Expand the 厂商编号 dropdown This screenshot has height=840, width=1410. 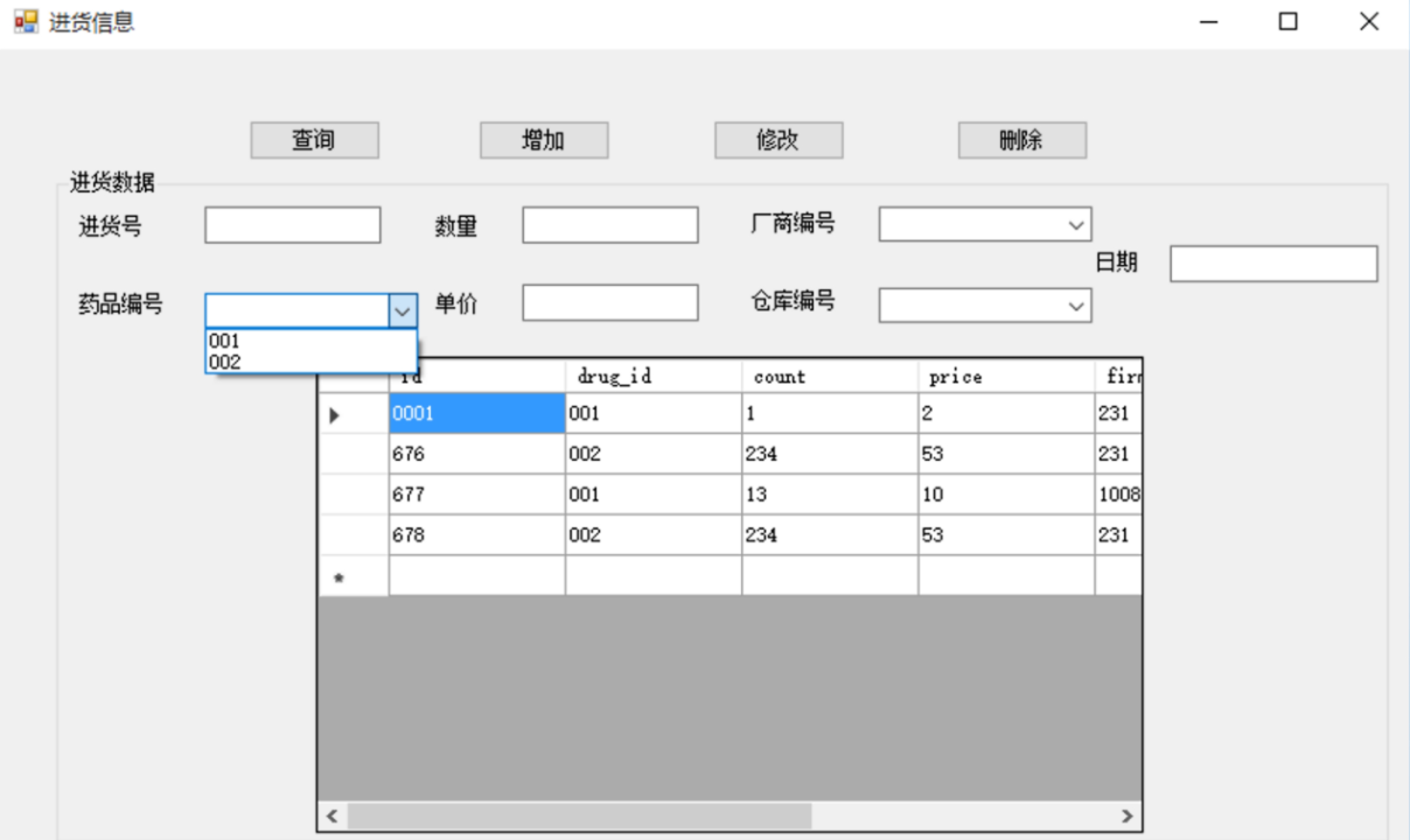(1076, 225)
